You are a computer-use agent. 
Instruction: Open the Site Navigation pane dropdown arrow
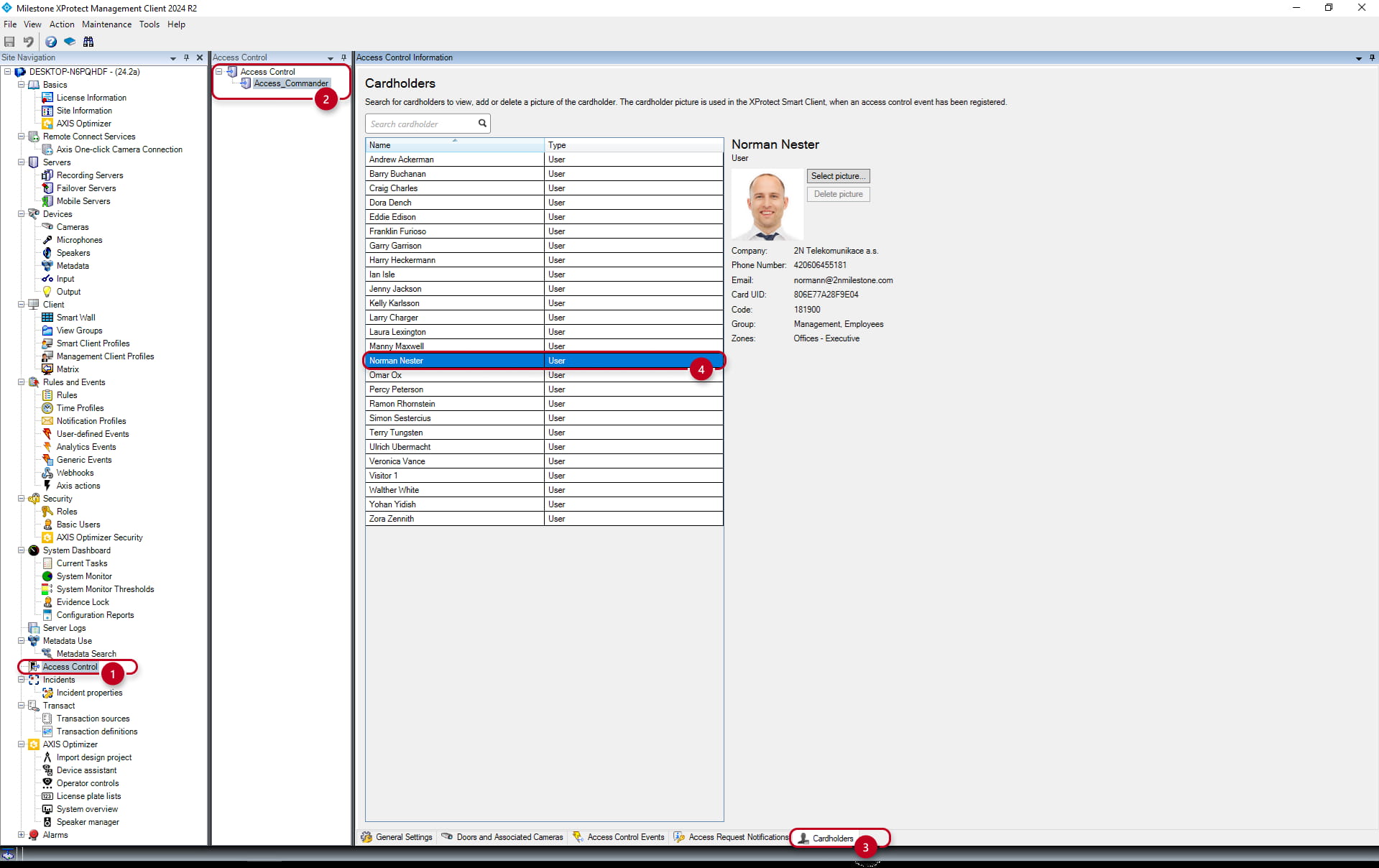(172, 57)
